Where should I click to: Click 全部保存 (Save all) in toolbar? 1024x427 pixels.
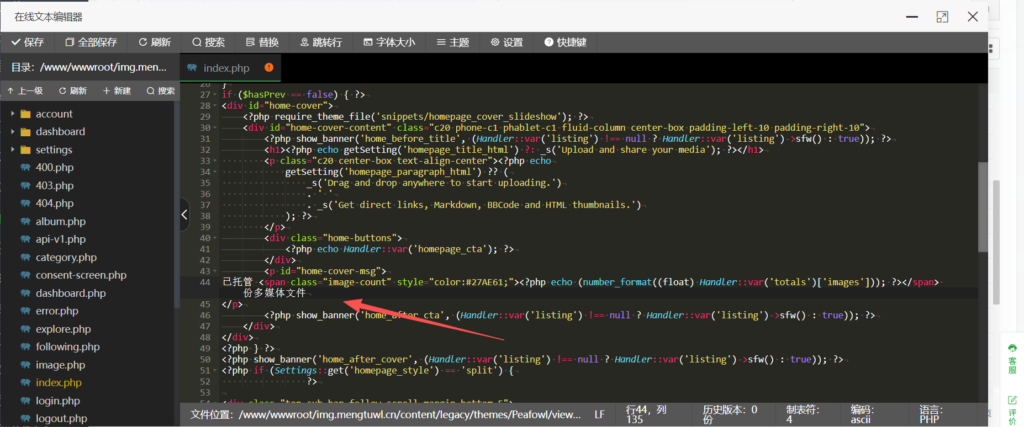pos(91,42)
